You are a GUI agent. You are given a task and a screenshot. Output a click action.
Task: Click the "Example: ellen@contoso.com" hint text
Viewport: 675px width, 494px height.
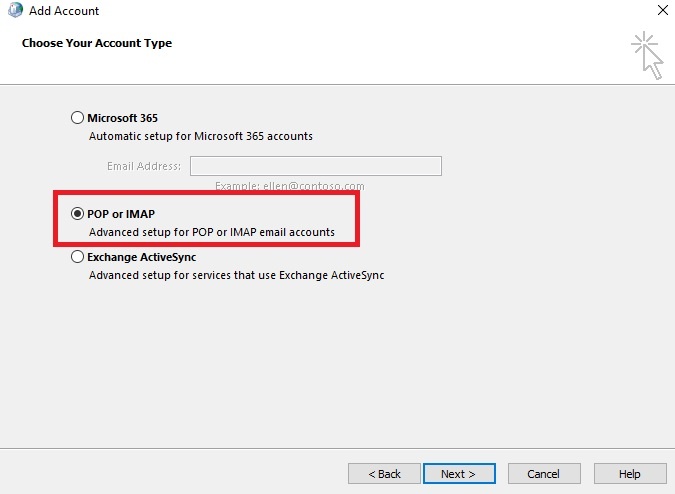(290, 186)
